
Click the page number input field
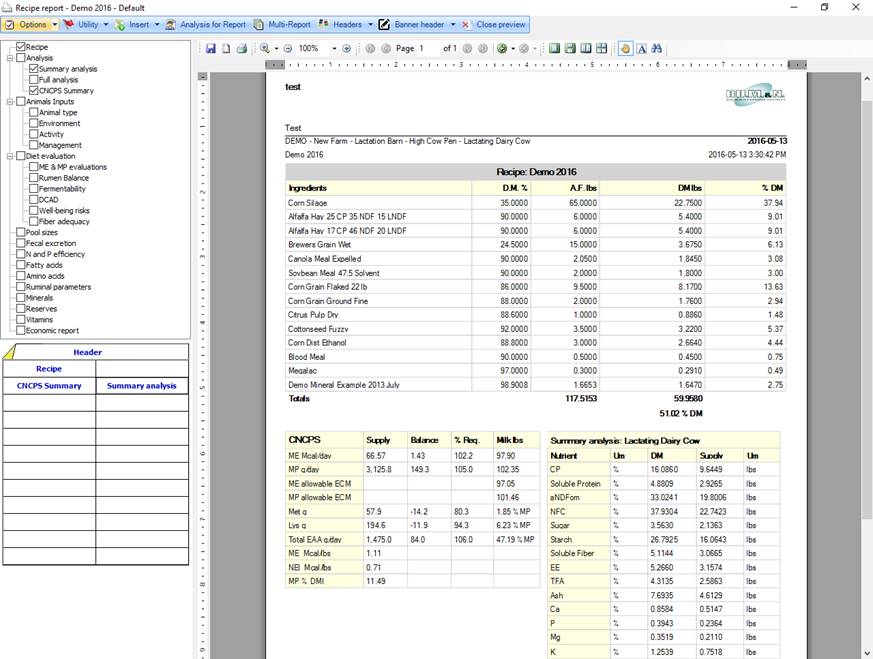427,48
